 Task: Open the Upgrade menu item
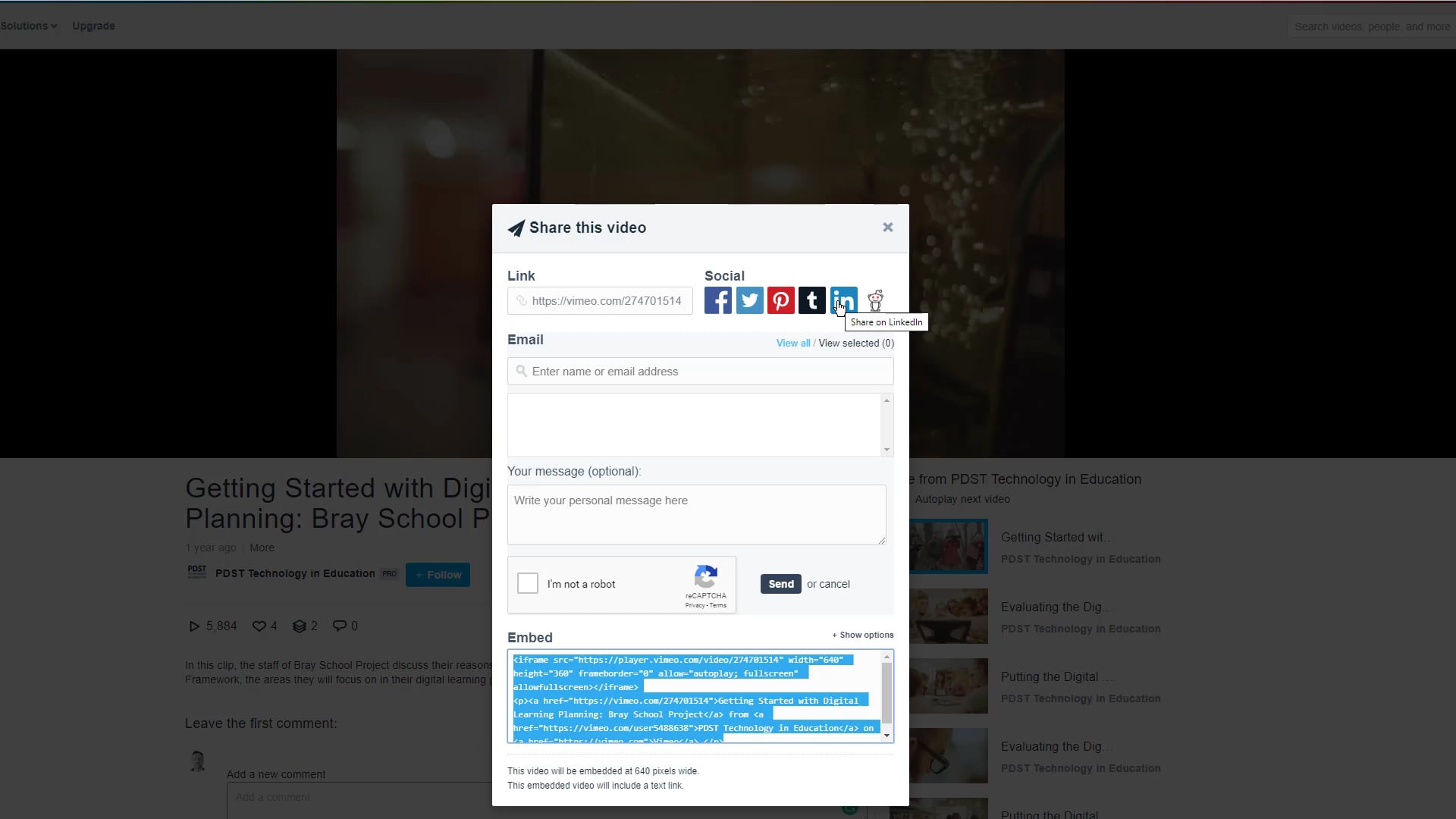pos(93,26)
